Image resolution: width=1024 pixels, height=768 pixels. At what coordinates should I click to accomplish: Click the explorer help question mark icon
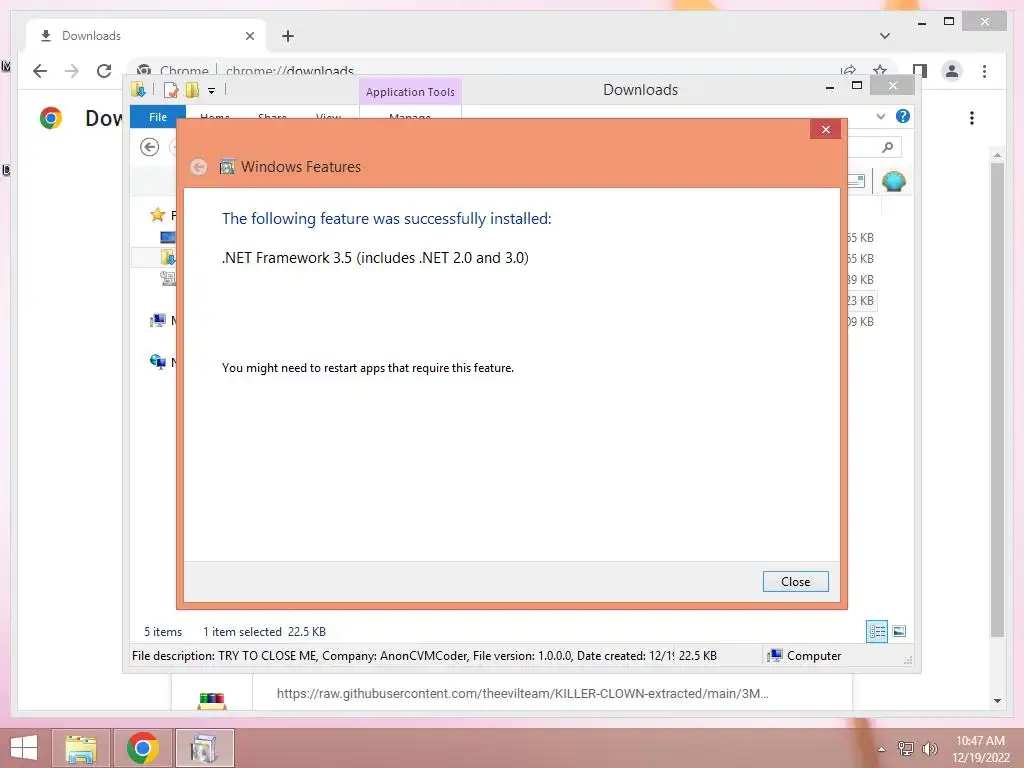click(x=903, y=116)
